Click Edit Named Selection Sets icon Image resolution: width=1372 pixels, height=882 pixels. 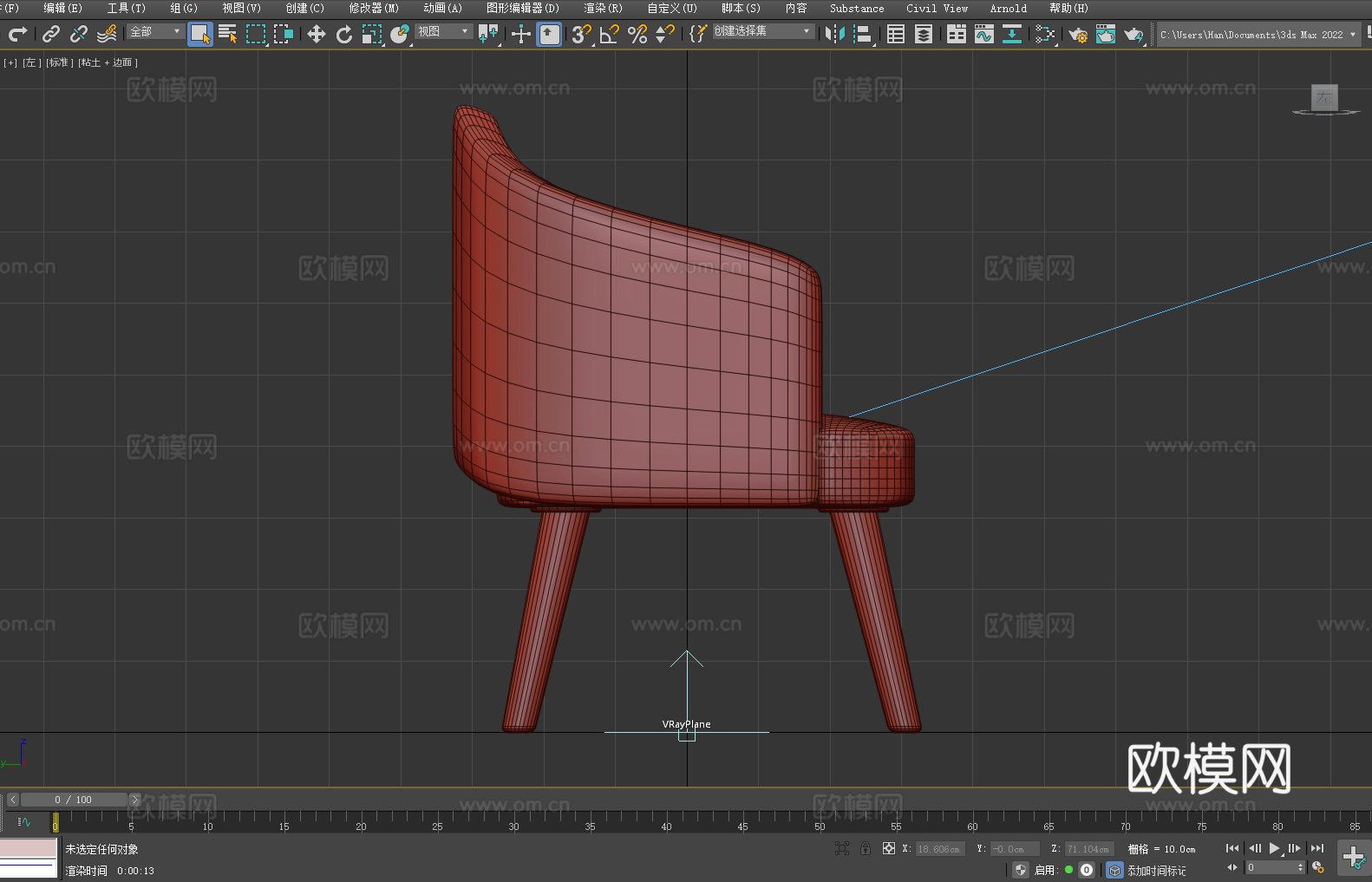point(697,34)
